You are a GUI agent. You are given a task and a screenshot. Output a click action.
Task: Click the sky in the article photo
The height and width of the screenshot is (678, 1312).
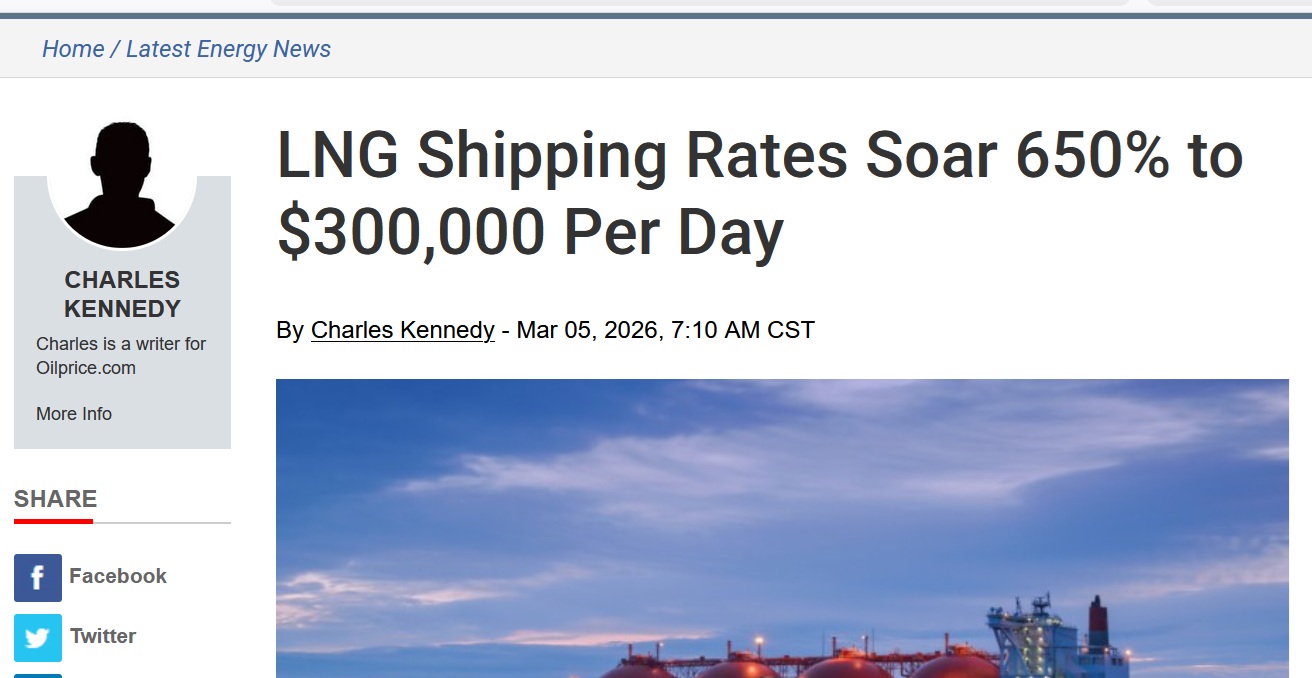[700, 470]
